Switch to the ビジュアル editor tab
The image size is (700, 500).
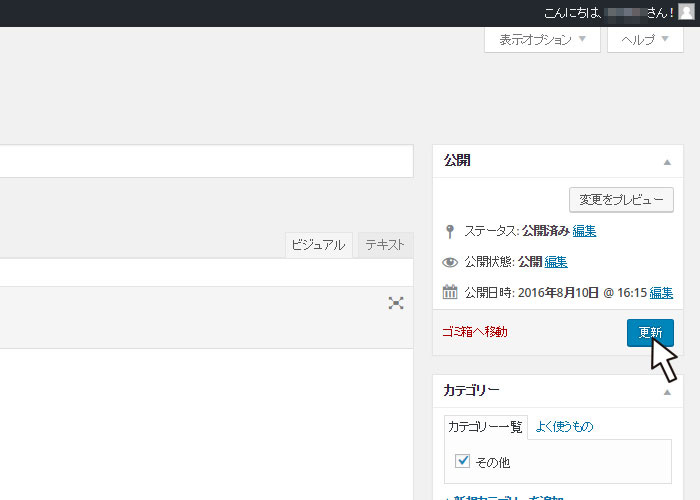[318, 245]
